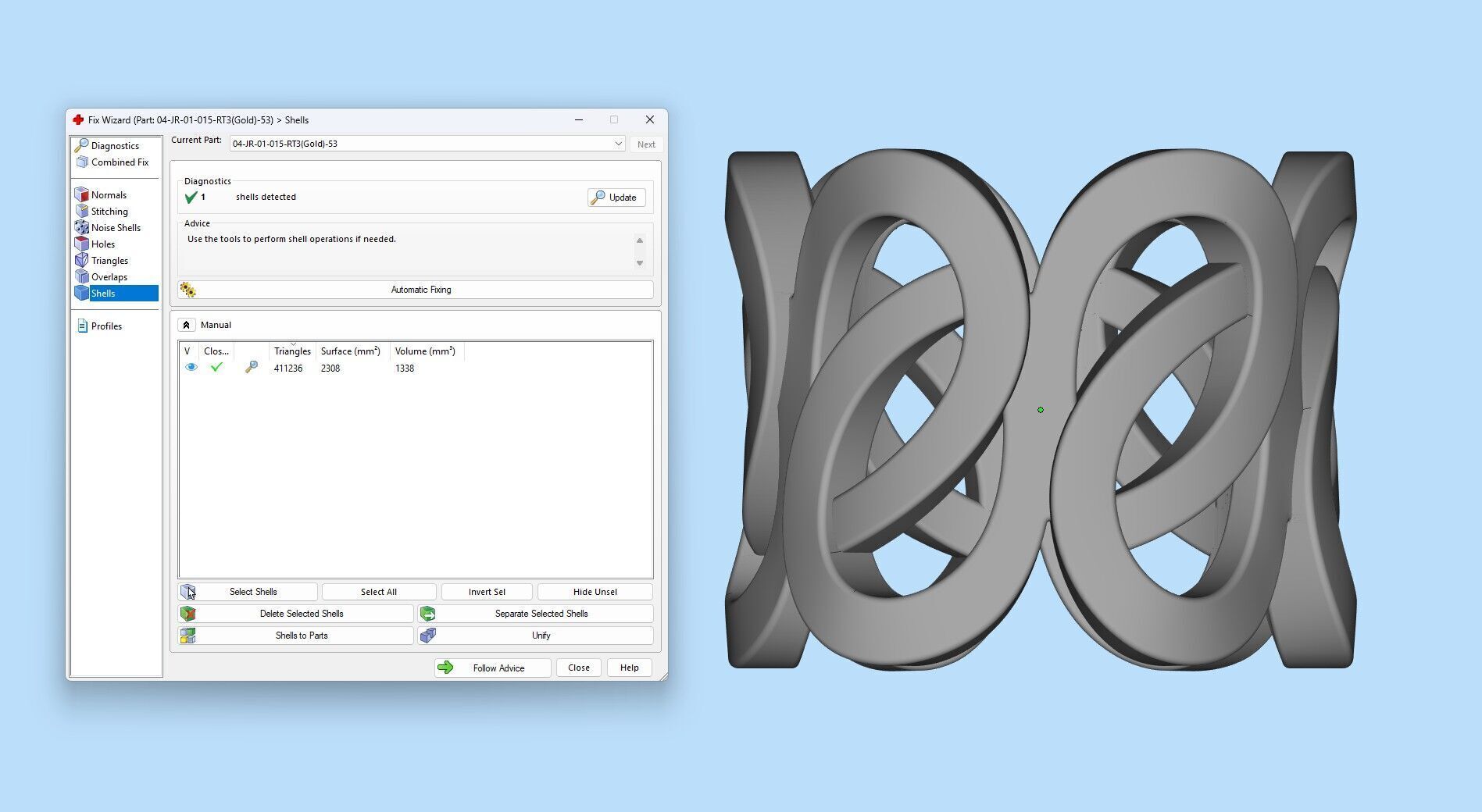
Task: Select the 2308 surface value
Action: tap(330, 369)
